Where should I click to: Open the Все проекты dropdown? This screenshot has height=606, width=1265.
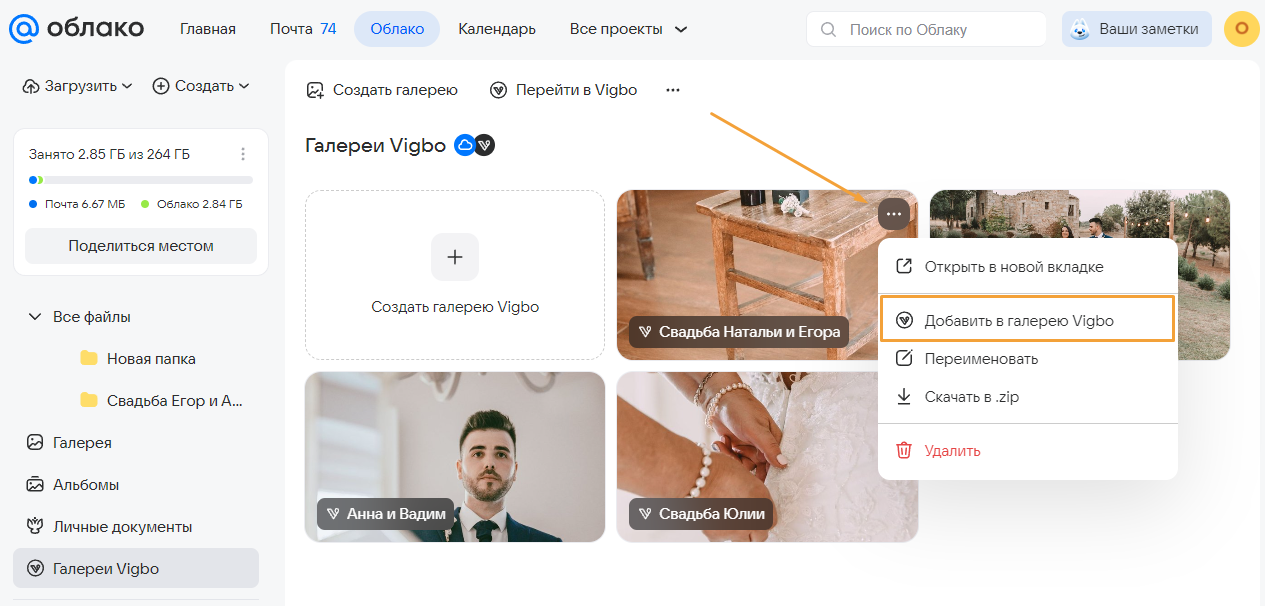pyautogui.click(x=628, y=29)
